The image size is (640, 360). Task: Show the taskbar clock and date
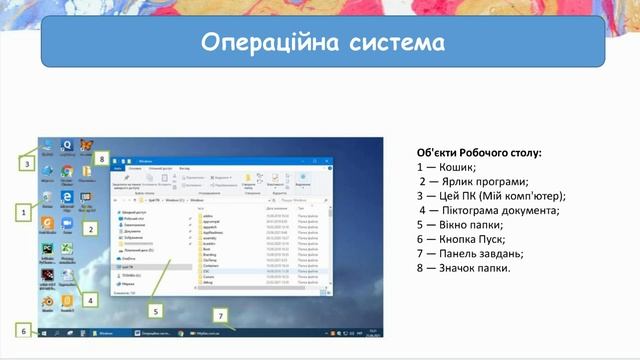[373, 333]
